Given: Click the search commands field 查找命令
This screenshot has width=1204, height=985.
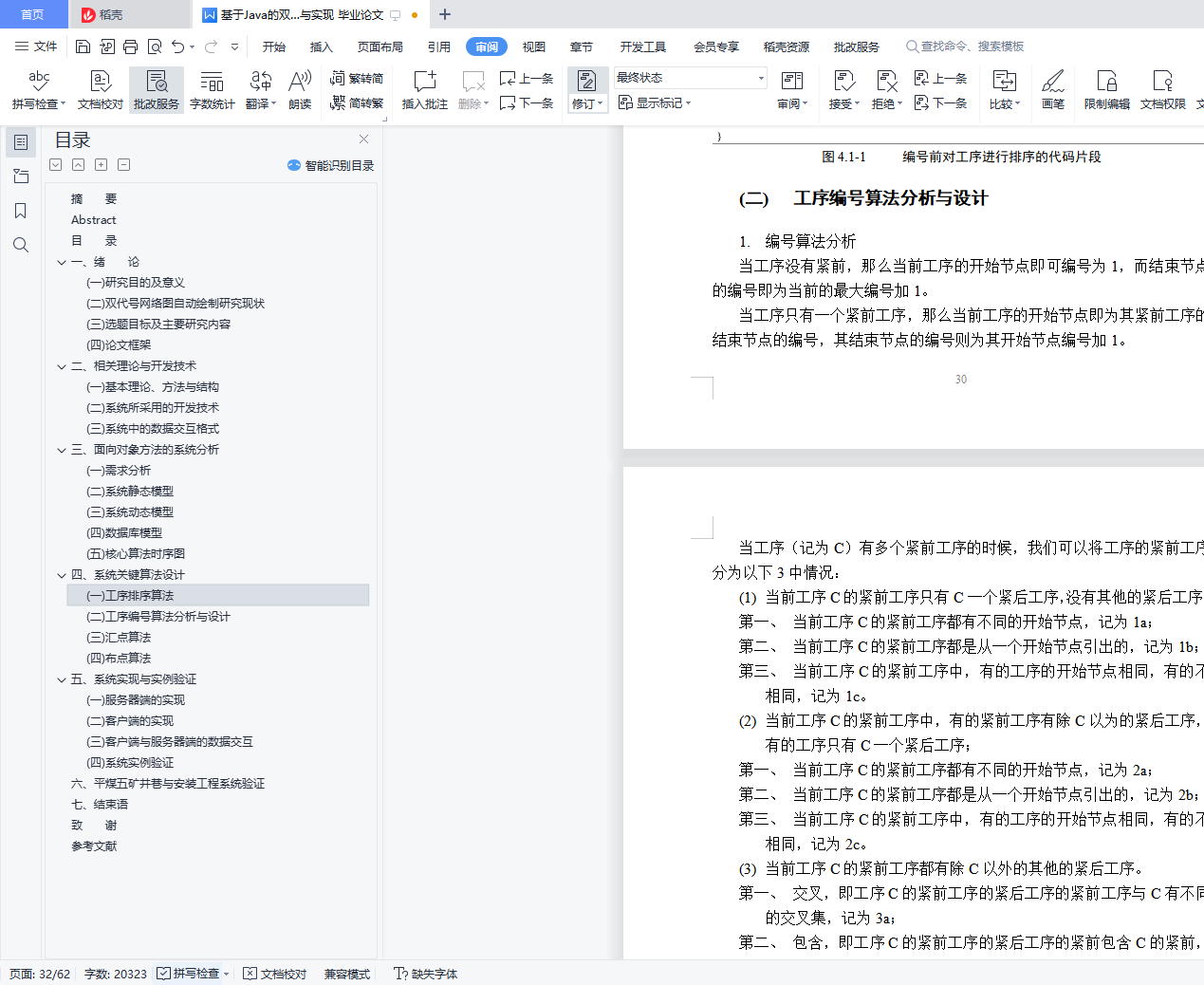Looking at the screenshot, I should click(x=965, y=46).
